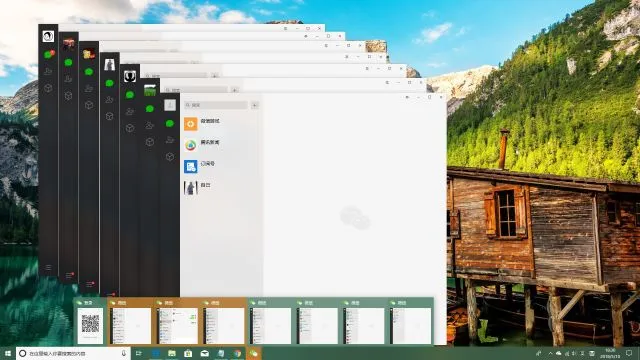
Task: Click the WeChat icon in the taskbar
Action: (253, 353)
